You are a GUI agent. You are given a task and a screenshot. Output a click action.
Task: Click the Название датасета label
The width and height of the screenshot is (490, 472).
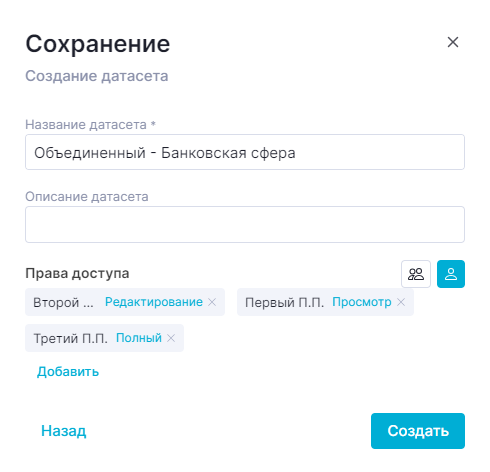[x=90, y=125]
